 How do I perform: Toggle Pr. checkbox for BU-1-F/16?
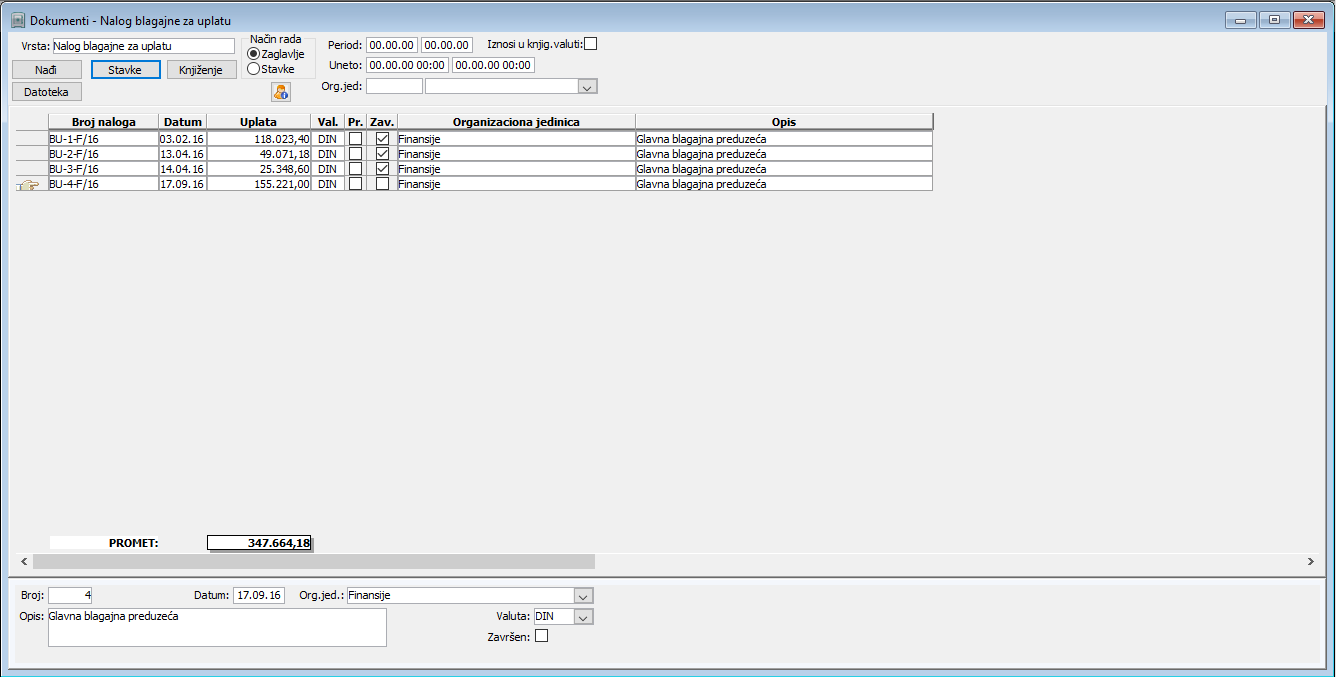pyautogui.click(x=355, y=139)
